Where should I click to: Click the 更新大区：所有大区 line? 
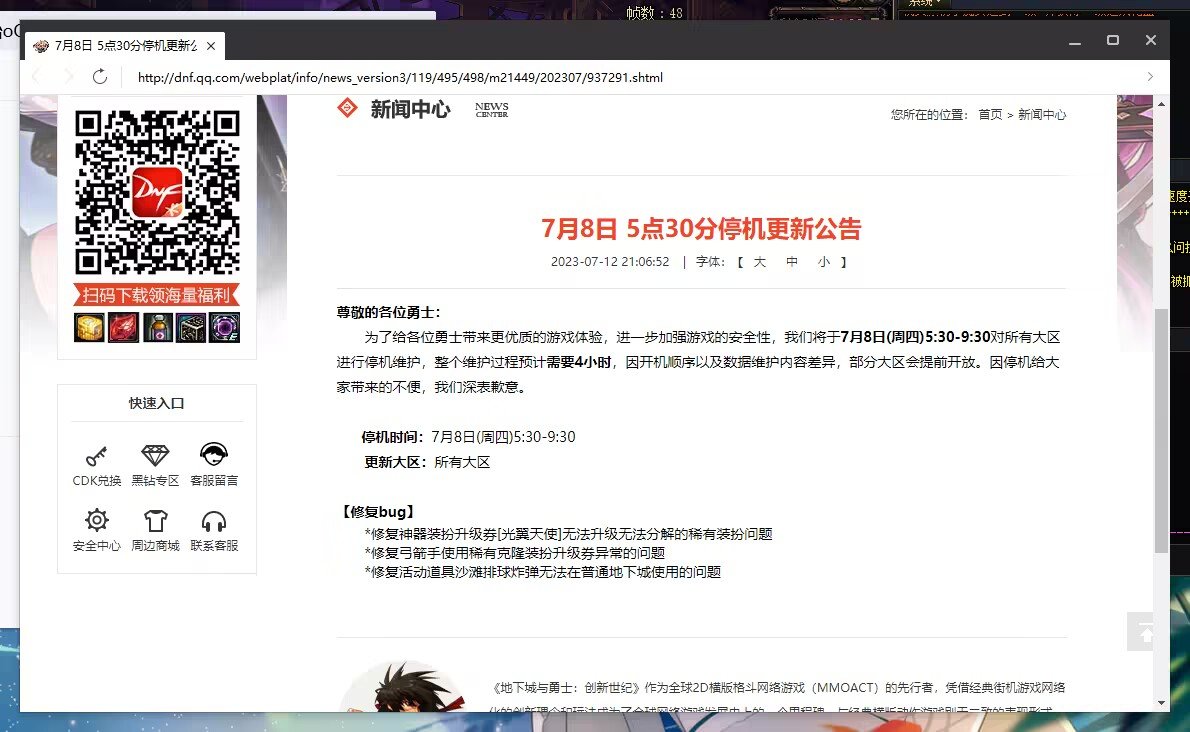(x=427, y=462)
